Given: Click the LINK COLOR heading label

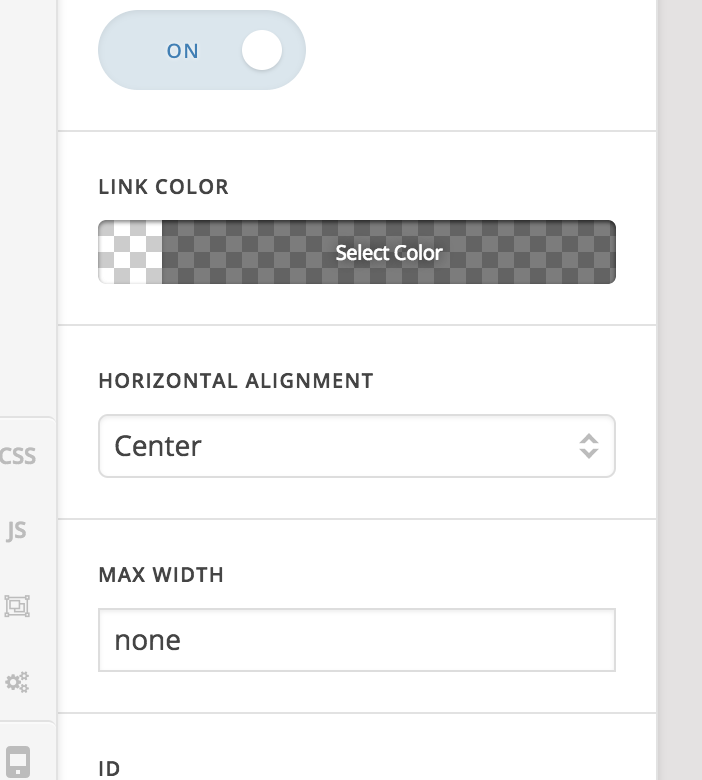Looking at the screenshot, I should click(163, 187).
